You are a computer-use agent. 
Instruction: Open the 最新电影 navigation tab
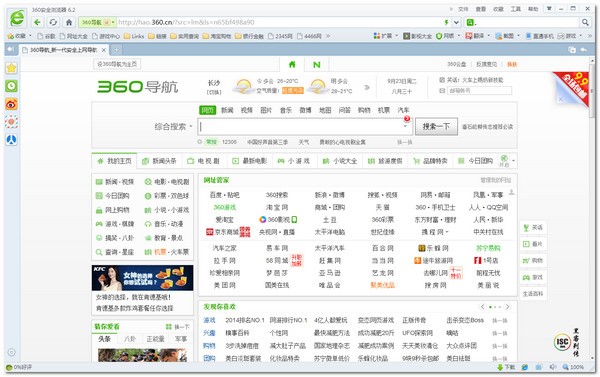coord(249,161)
